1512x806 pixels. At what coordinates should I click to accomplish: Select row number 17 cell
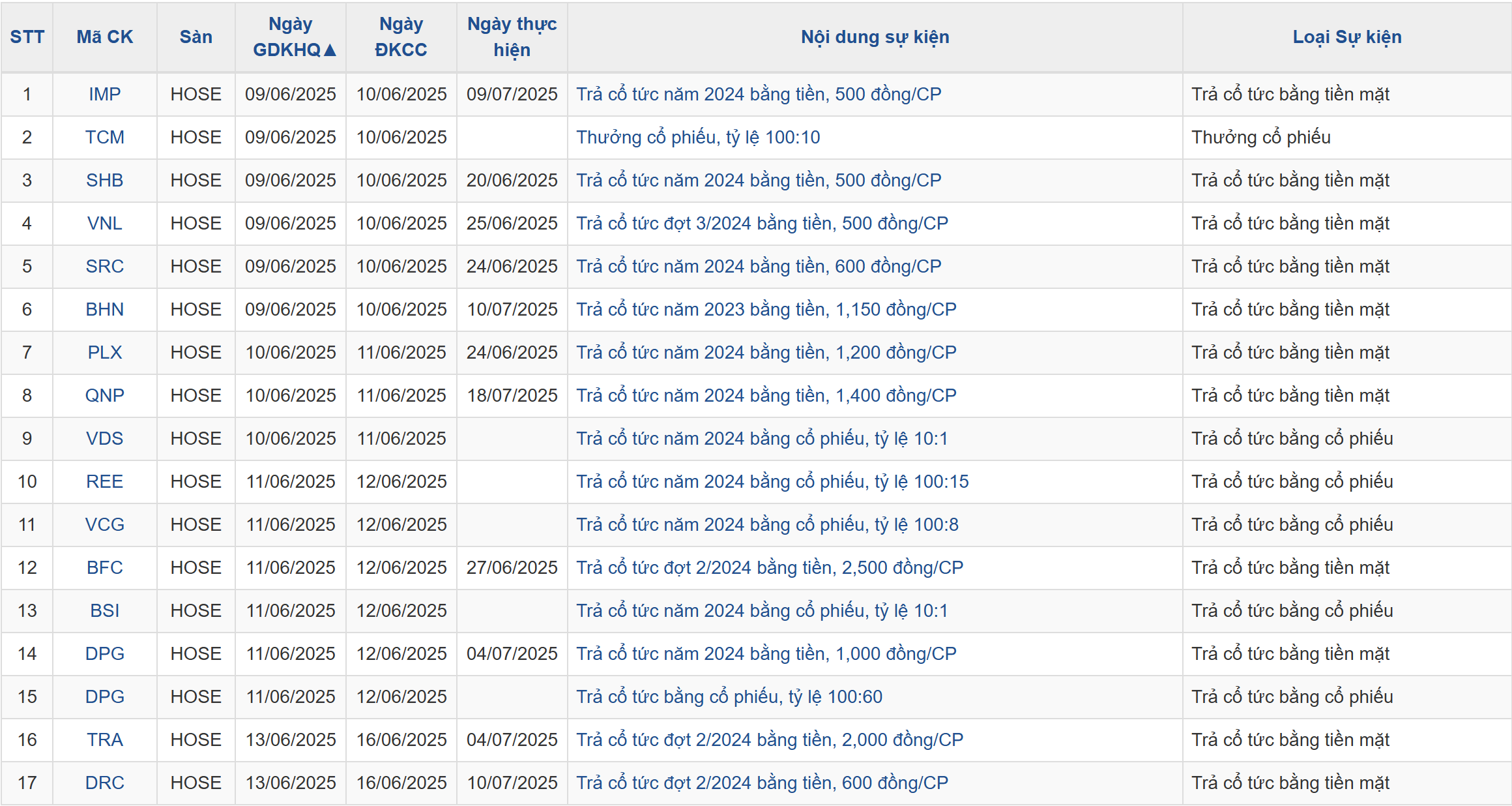tap(27, 783)
